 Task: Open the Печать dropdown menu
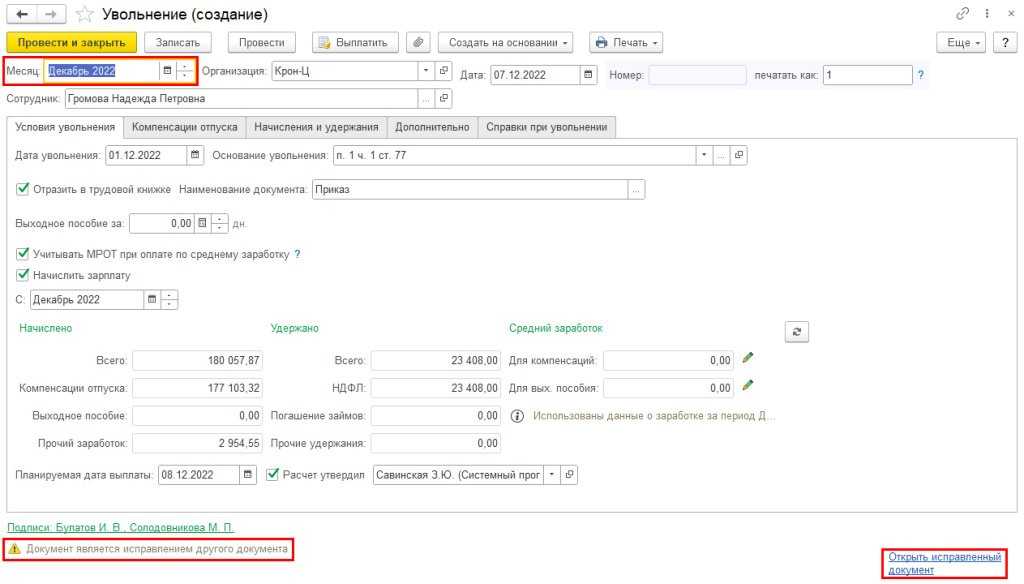626,42
